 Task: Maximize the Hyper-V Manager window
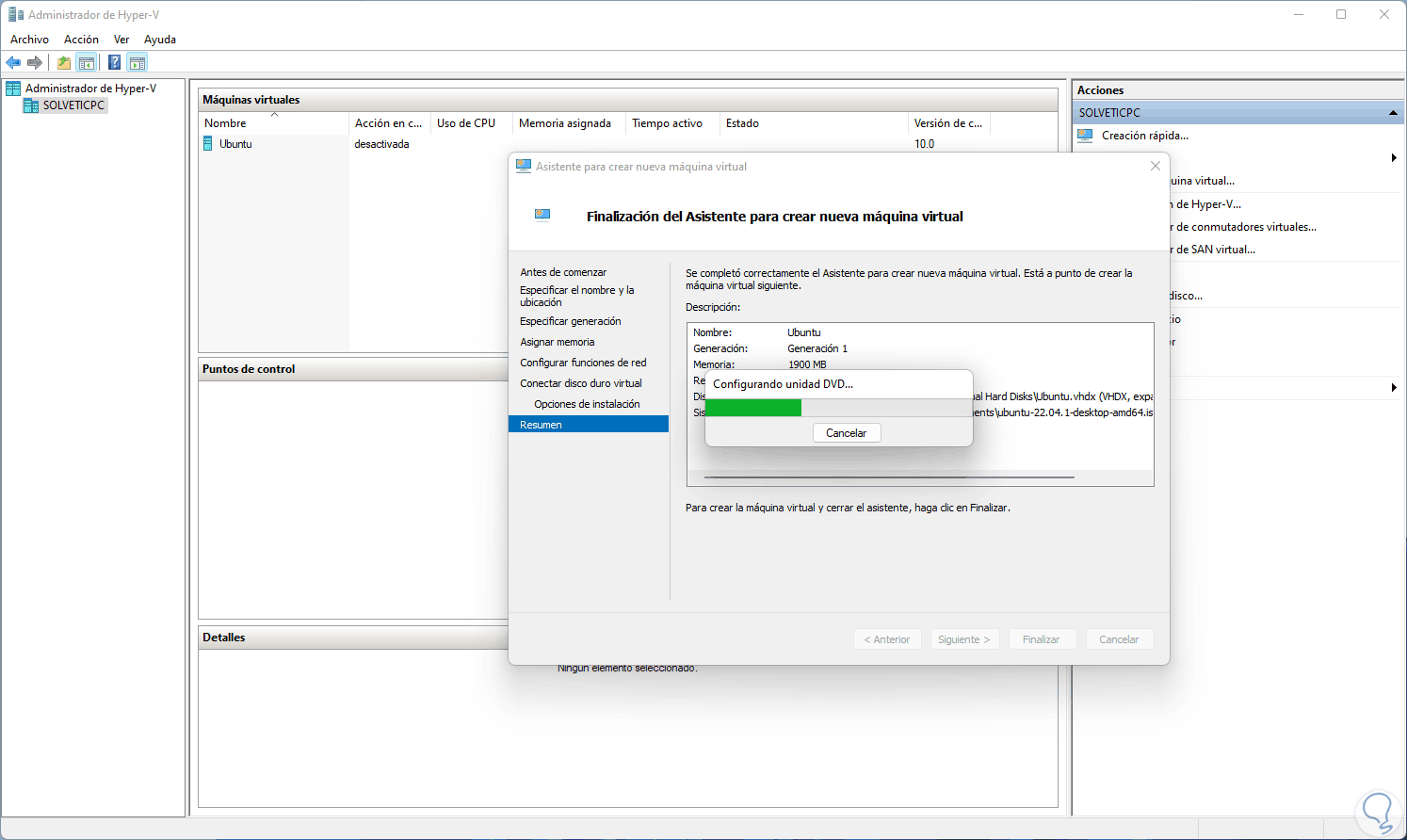tap(1341, 14)
